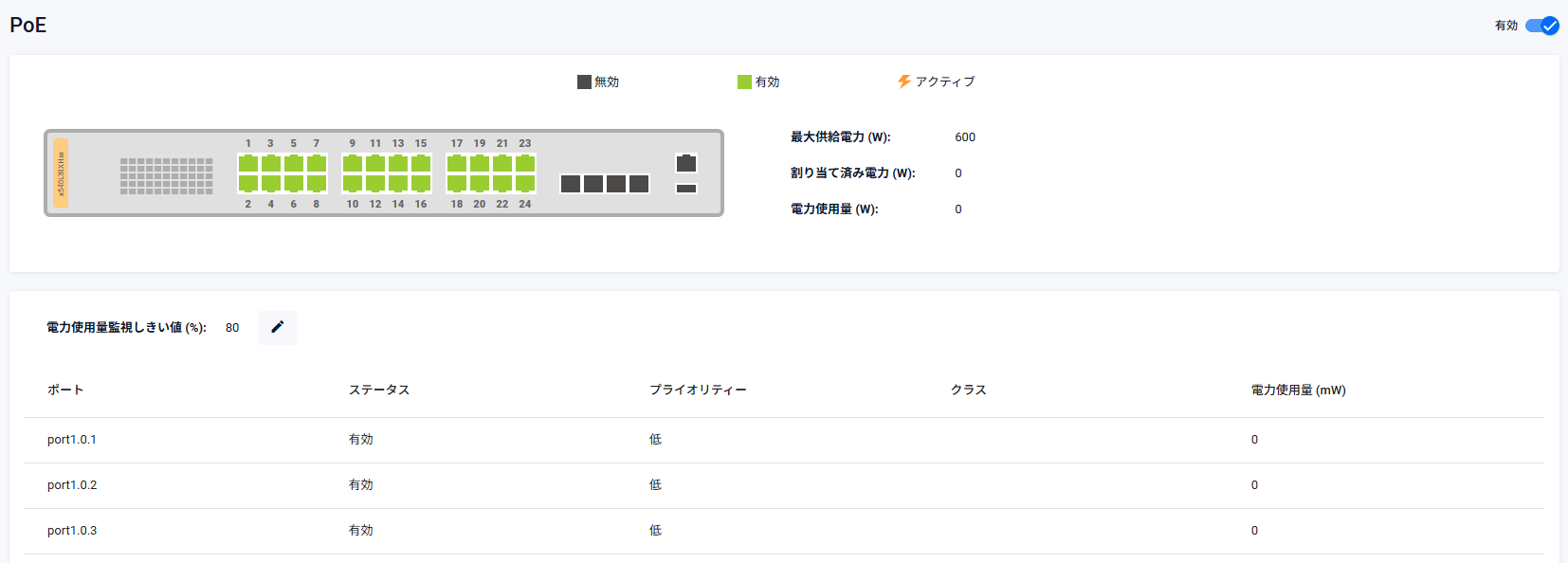Click the USB port icon below console port
The width and height of the screenshot is (1568, 563).
686,189
